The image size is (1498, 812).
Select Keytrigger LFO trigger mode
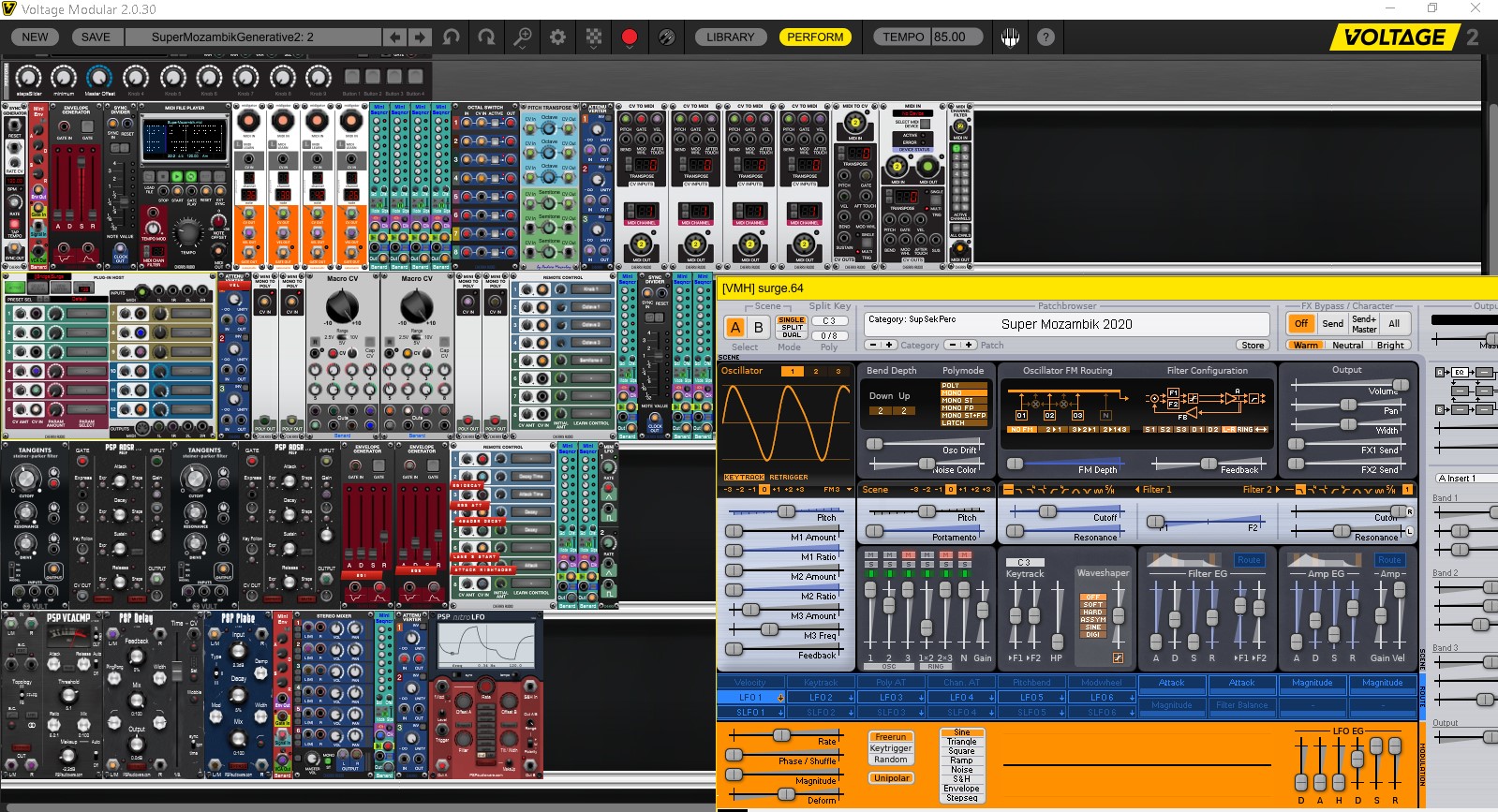point(891,748)
